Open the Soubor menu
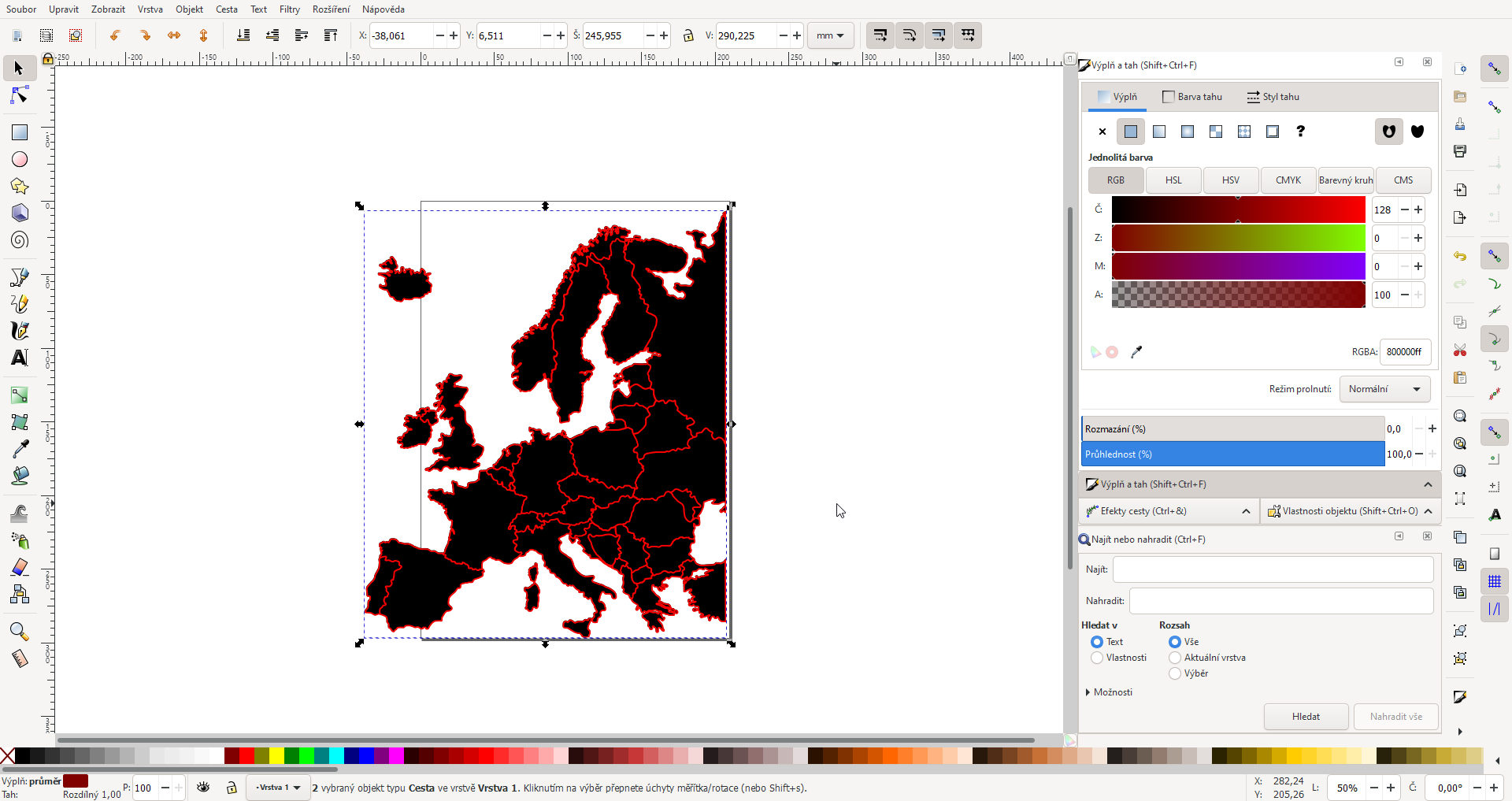 [x=21, y=9]
